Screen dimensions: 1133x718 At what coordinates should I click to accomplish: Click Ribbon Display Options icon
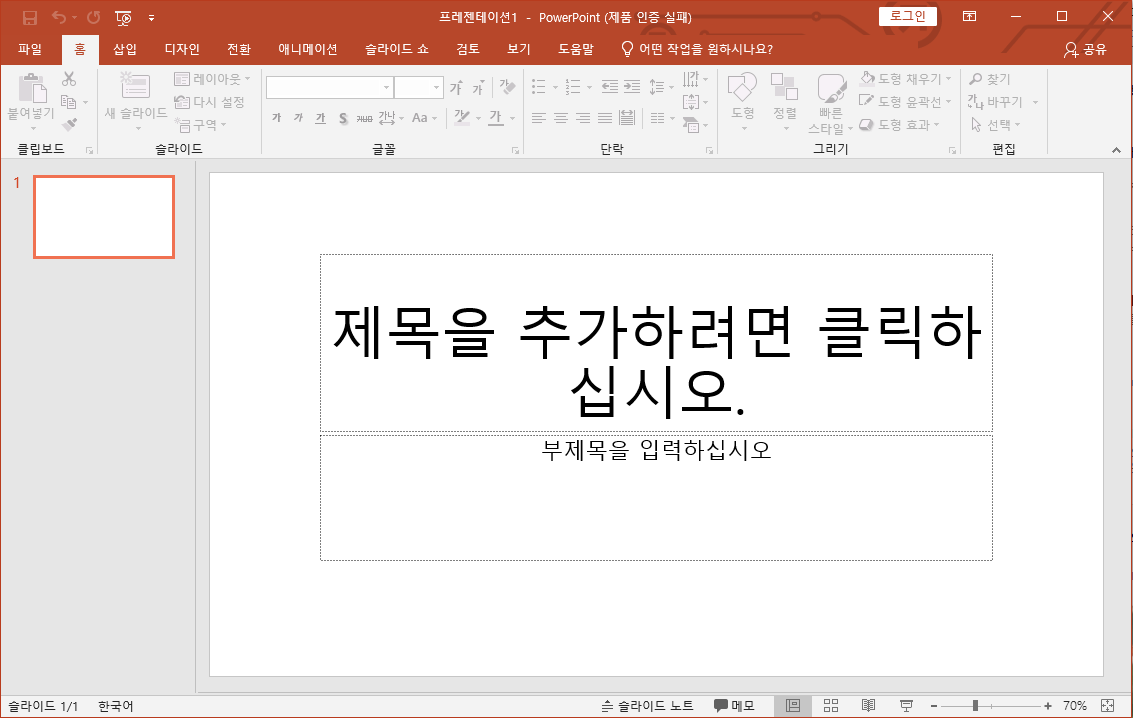pyautogui.click(x=970, y=16)
